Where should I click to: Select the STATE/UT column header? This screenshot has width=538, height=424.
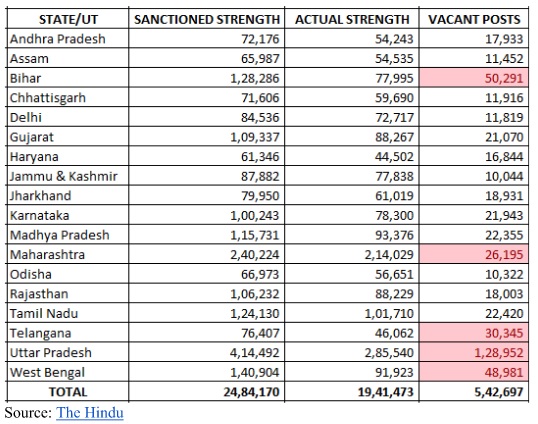(68, 19)
